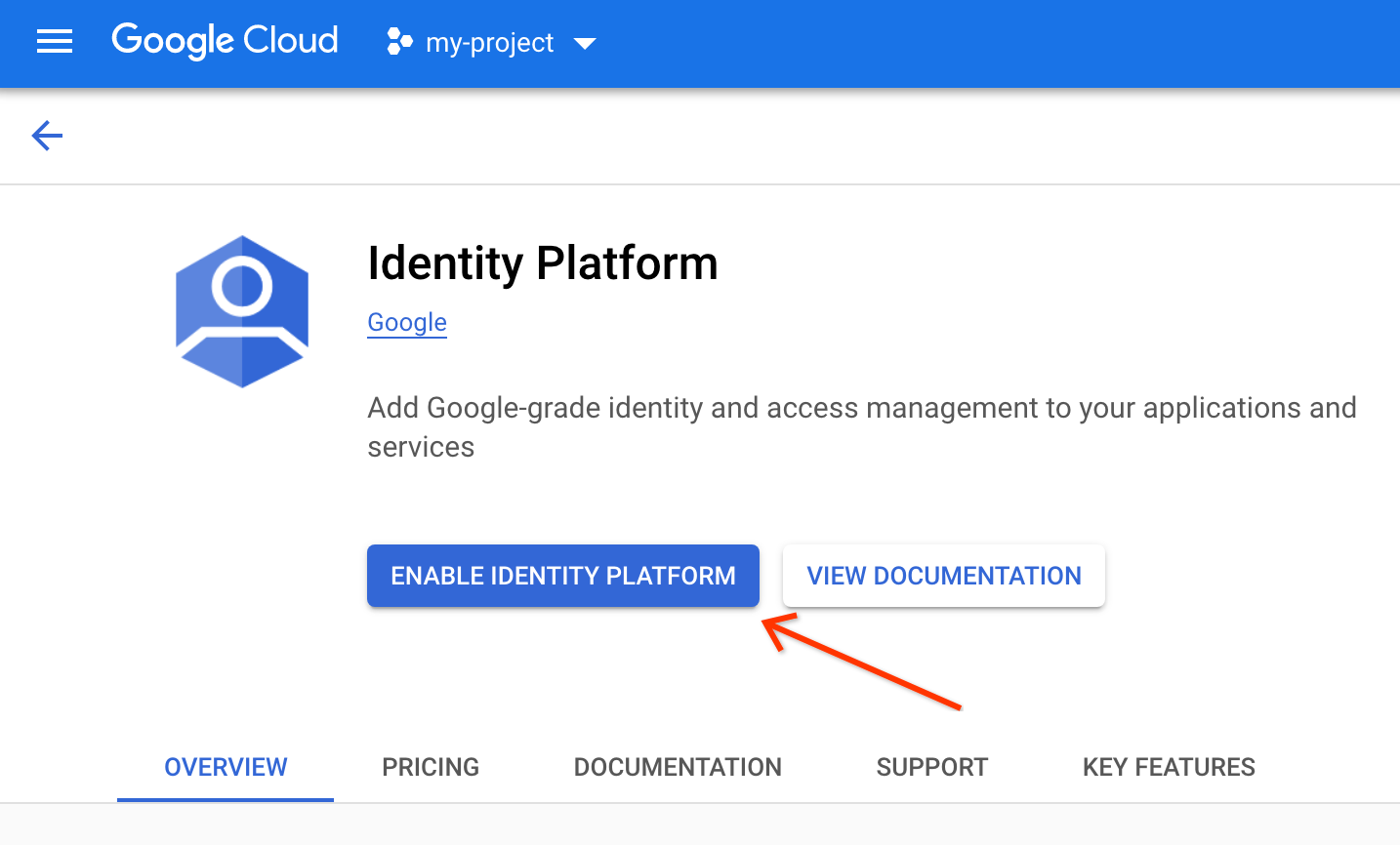Click the Identity Platform page title
This screenshot has height=845, width=1400.
542,263
